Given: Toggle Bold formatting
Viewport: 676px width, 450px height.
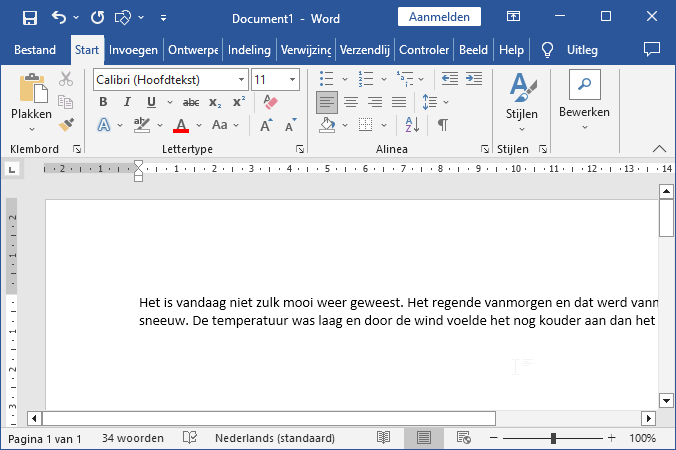Looking at the screenshot, I should click(103, 102).
